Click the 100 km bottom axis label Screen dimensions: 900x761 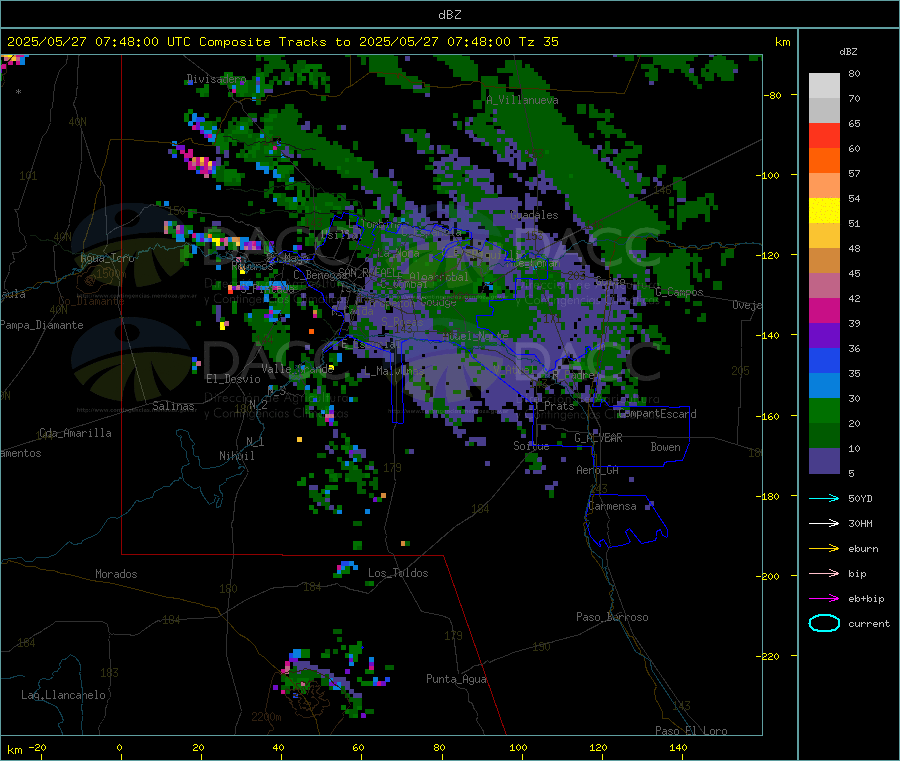tap(518, 747)
